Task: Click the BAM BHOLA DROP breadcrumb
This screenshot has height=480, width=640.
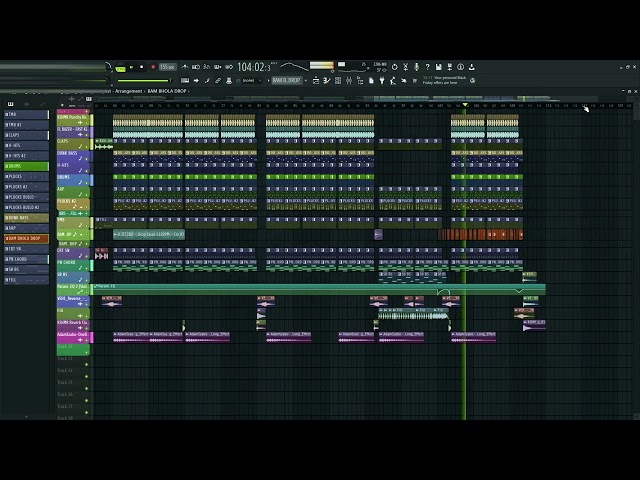Action: pyautogui.click(x=167, y=91)
